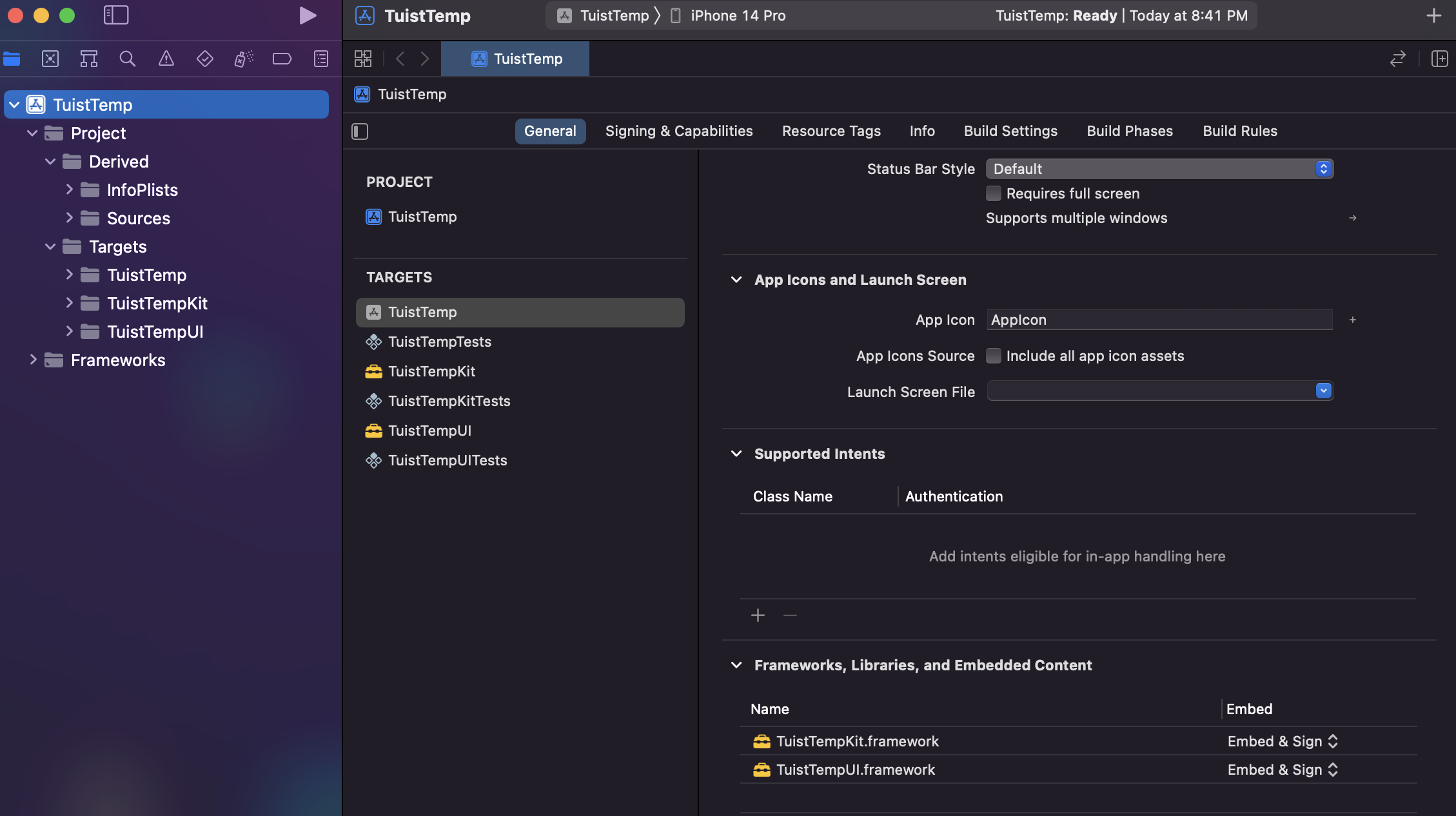The height and width of the screenshot is (816, 1456).
Task: Click the Run play button
Action: tap(308, 15)
